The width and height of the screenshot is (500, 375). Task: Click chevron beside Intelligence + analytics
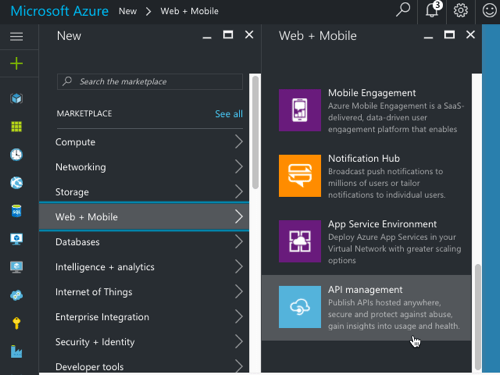tap(239, 267)
